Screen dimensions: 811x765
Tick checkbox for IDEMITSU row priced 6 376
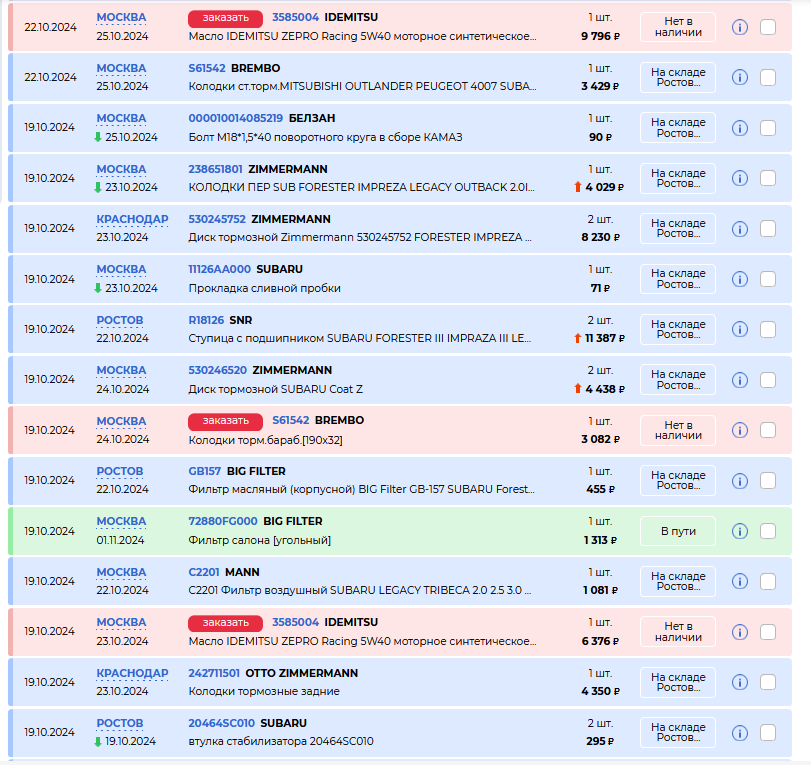pyautogui.click(x=768, y=632)
